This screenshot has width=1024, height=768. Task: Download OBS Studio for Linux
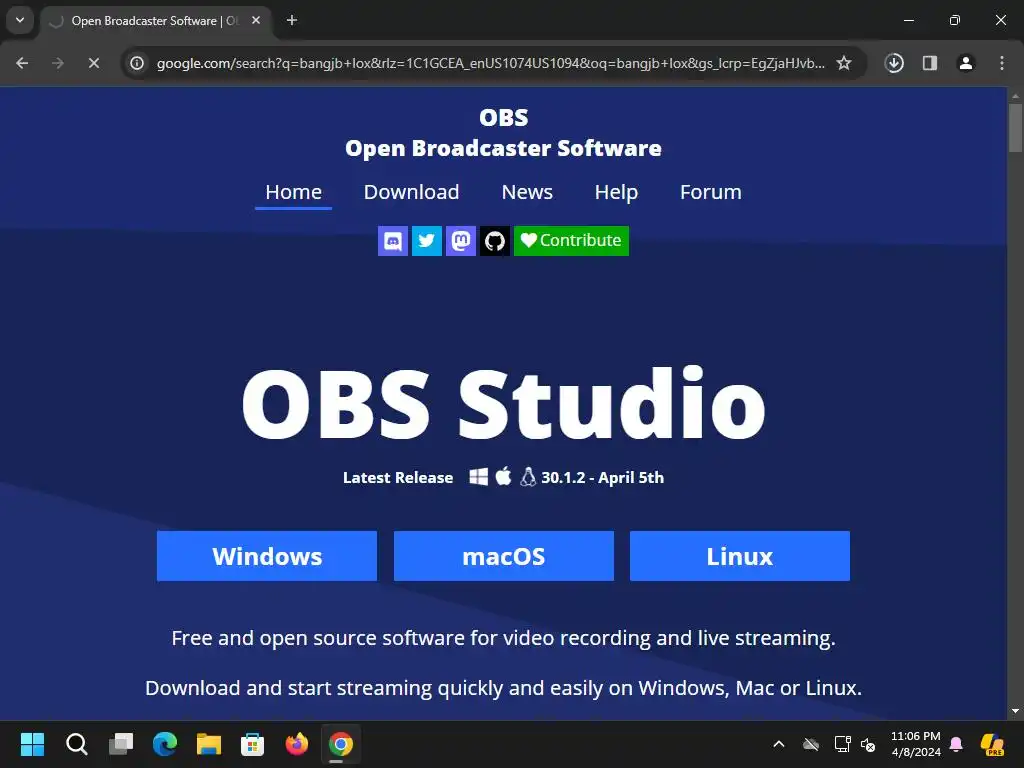[740, 556]
